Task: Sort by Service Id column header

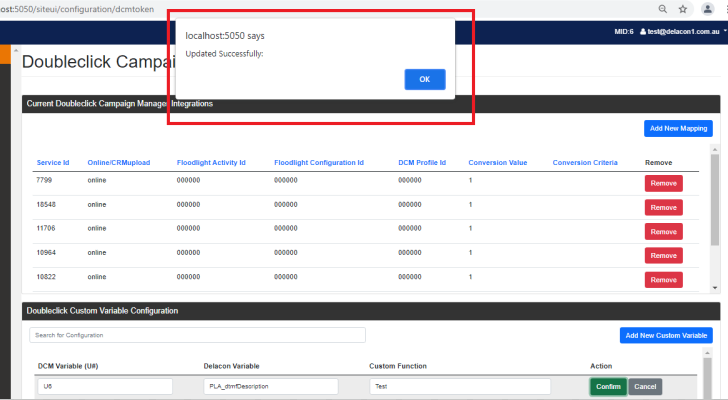Action: pos(53,162)
